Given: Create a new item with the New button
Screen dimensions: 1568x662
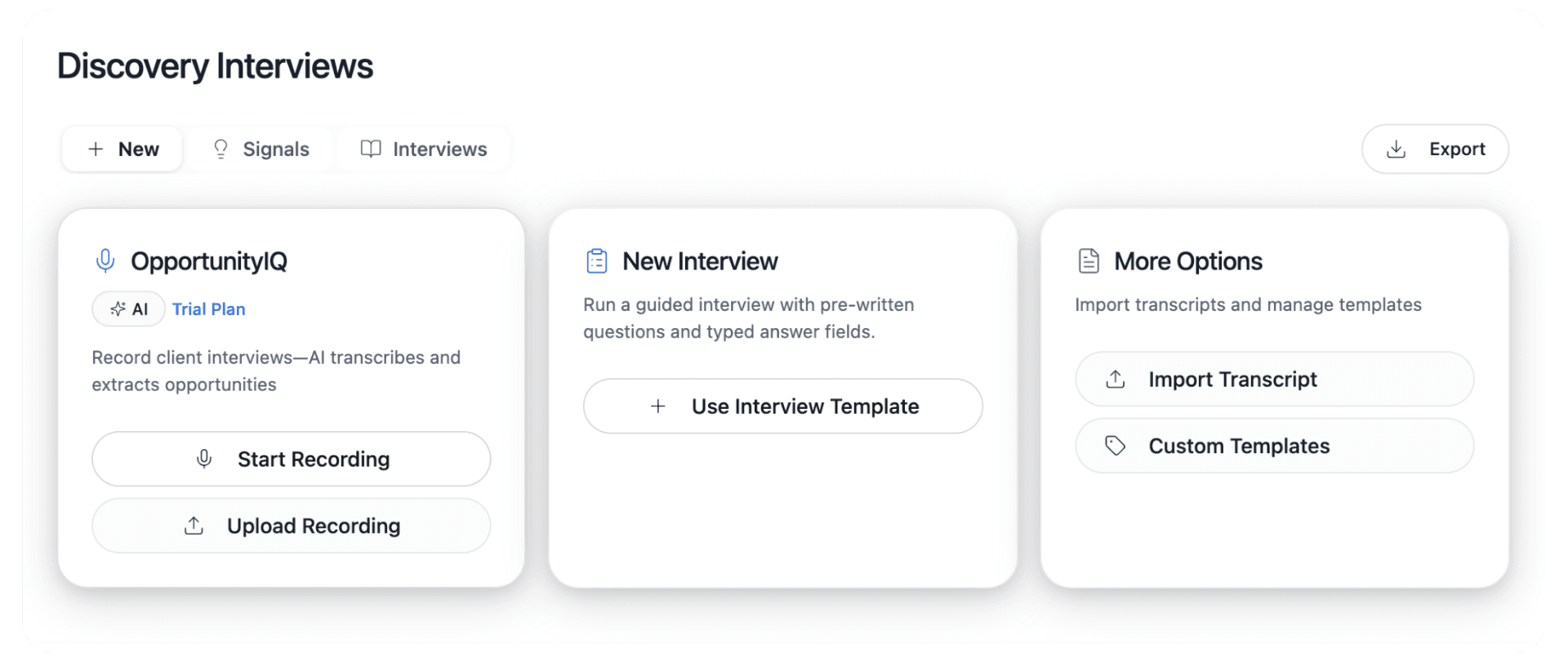Looking at the screenshot, I should pos(121,149).
